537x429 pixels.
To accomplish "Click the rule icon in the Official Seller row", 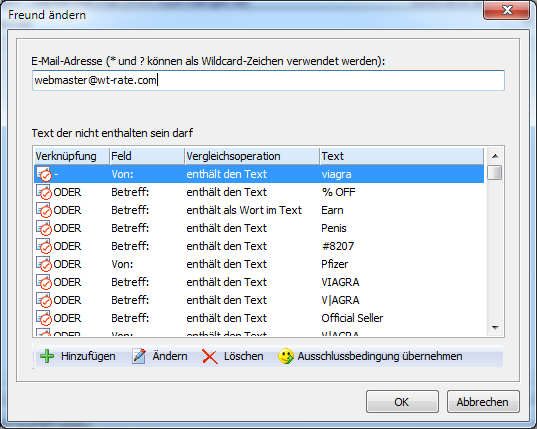I will tap(44, 318).
